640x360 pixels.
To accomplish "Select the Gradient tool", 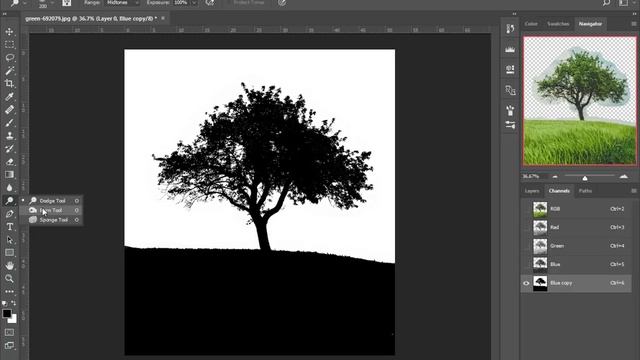I will click(9, 175).
